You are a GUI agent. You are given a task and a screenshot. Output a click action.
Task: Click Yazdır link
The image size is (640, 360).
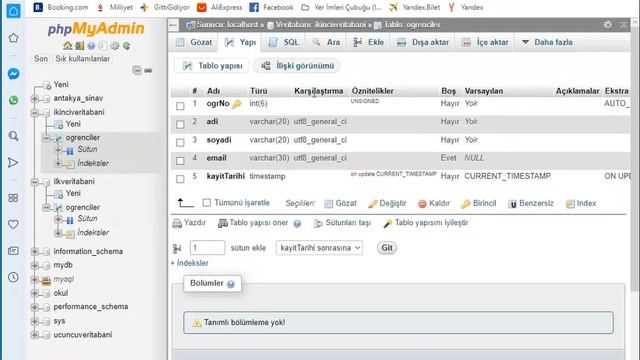[189, 223]
